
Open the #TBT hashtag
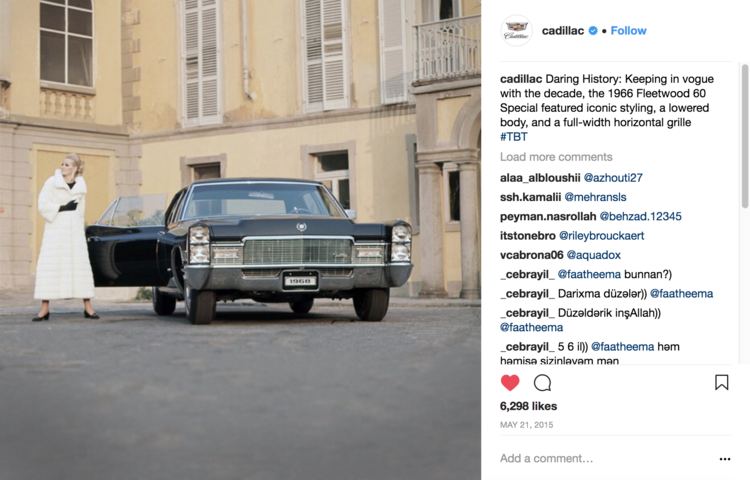(514, 137)
